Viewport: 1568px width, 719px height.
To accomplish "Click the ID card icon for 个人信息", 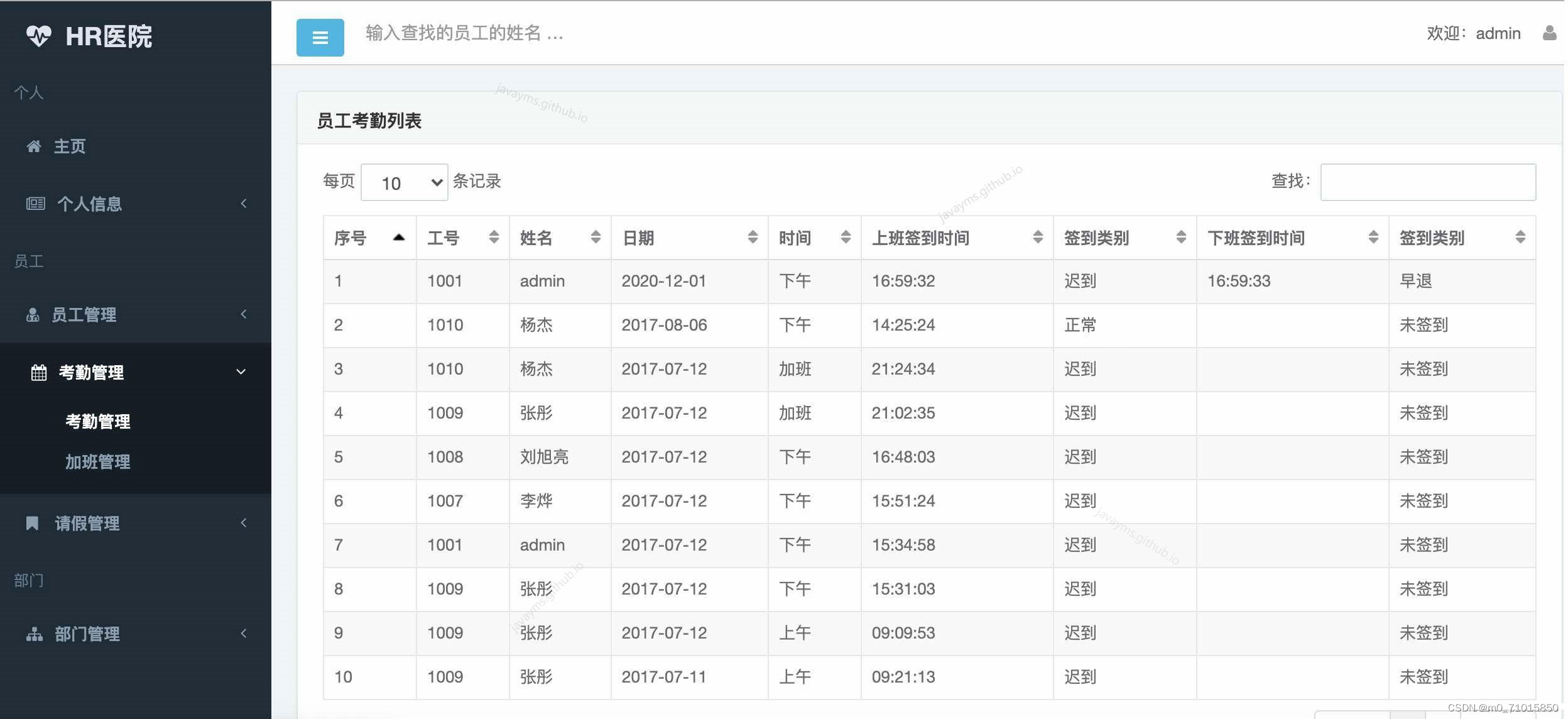I will [x=35, y=204].
